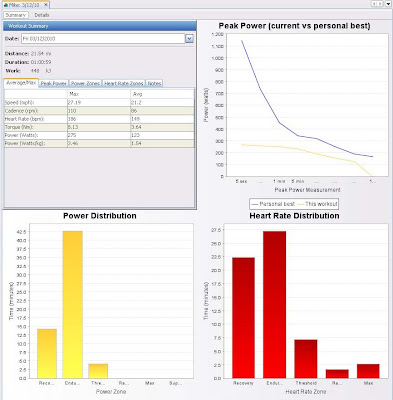
Task: Close the Mike 3/12/10 document tab
Action: (x=46, y=5)
